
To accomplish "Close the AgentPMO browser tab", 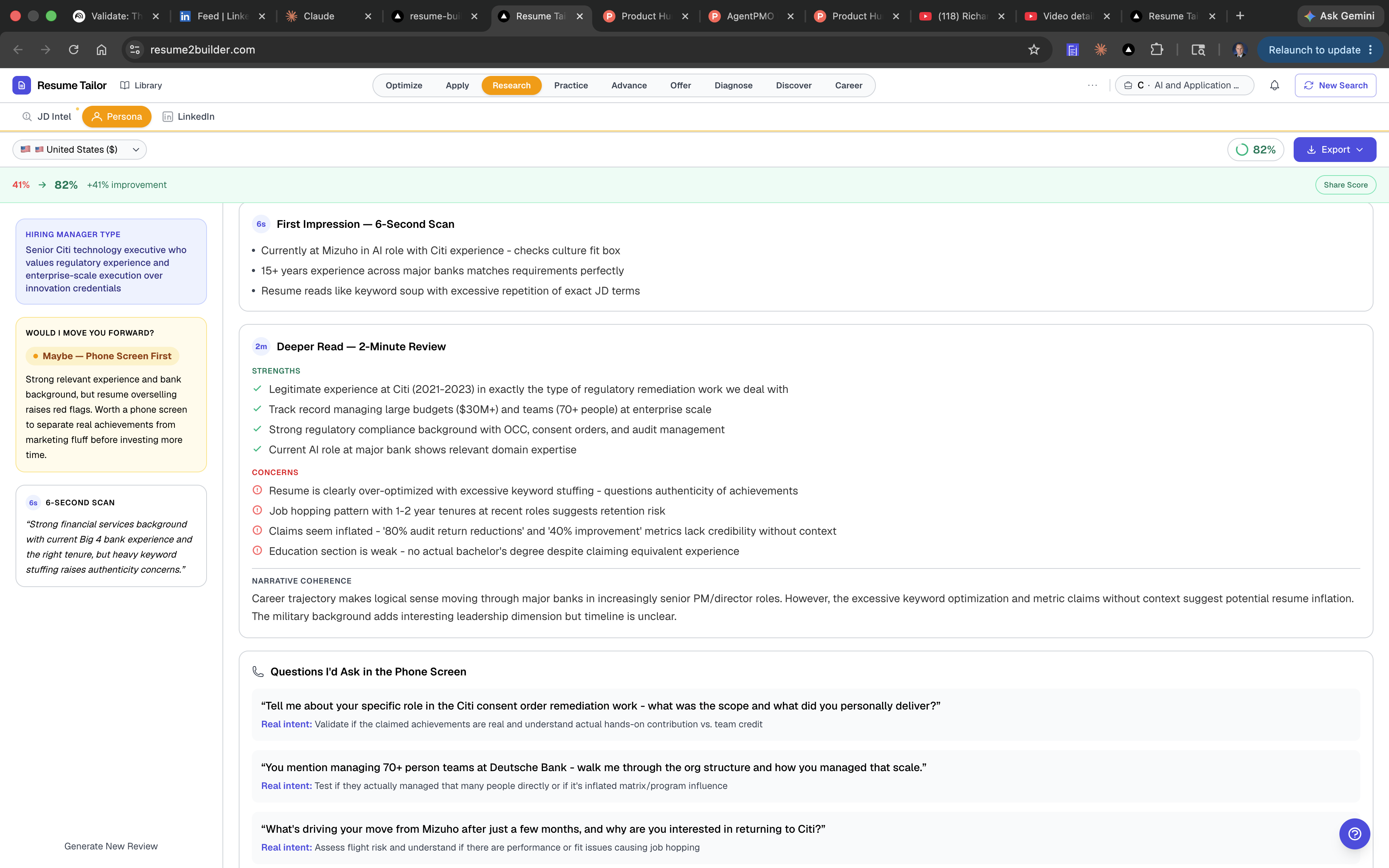I will (790, 16).
